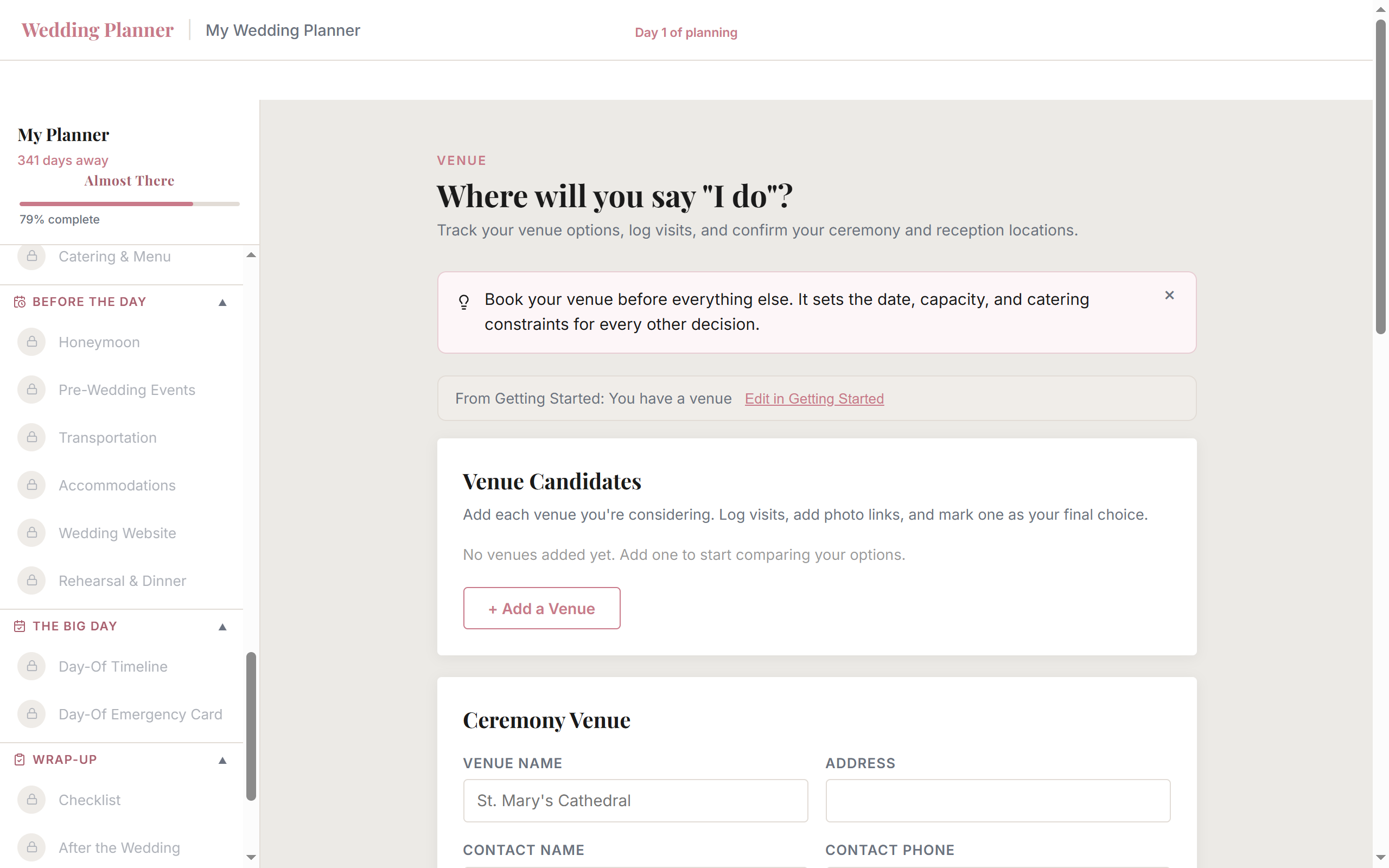Click the Add a Venue button

[x=541, y=608]
